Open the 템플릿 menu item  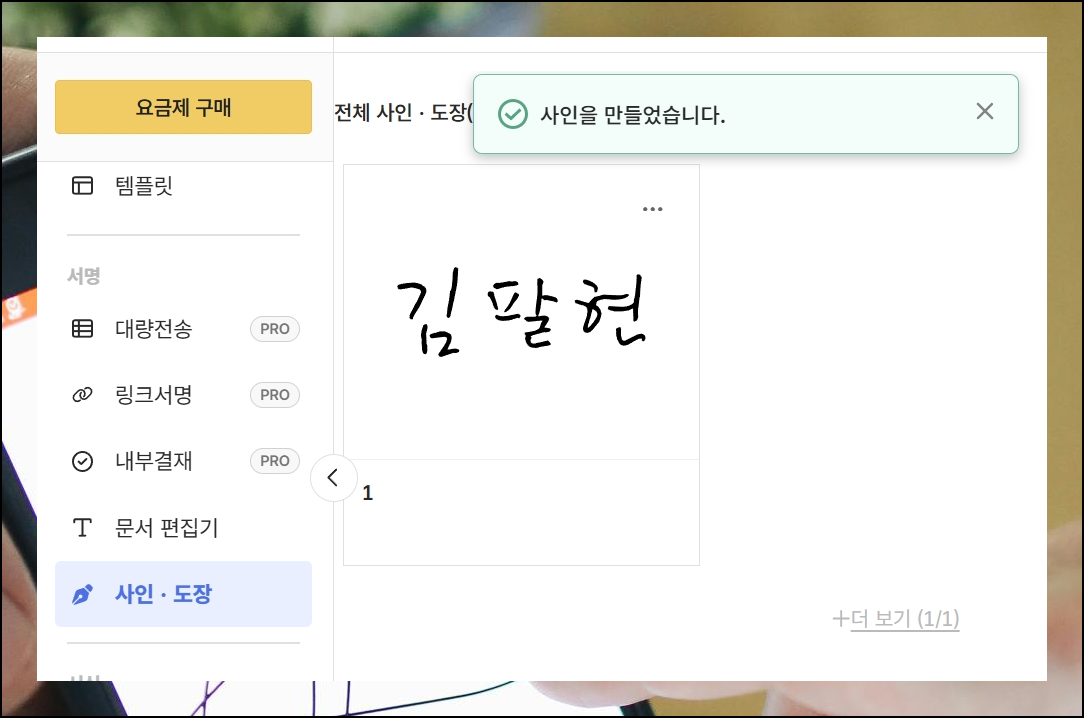183,185
